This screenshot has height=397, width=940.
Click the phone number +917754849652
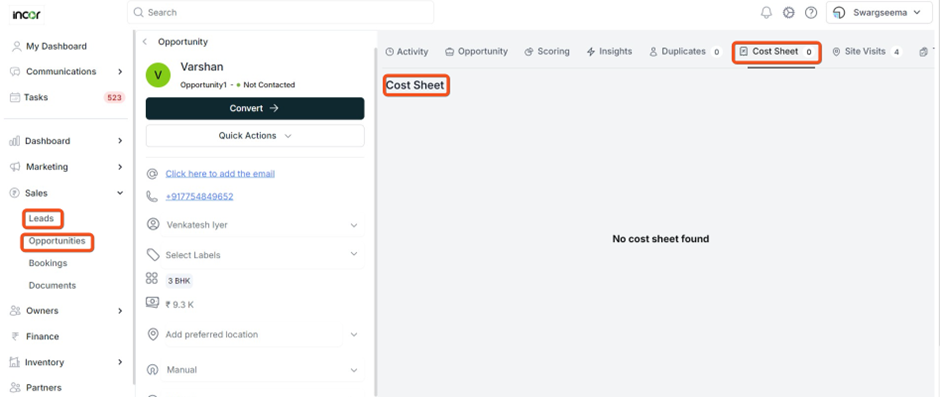coord(200,197)
